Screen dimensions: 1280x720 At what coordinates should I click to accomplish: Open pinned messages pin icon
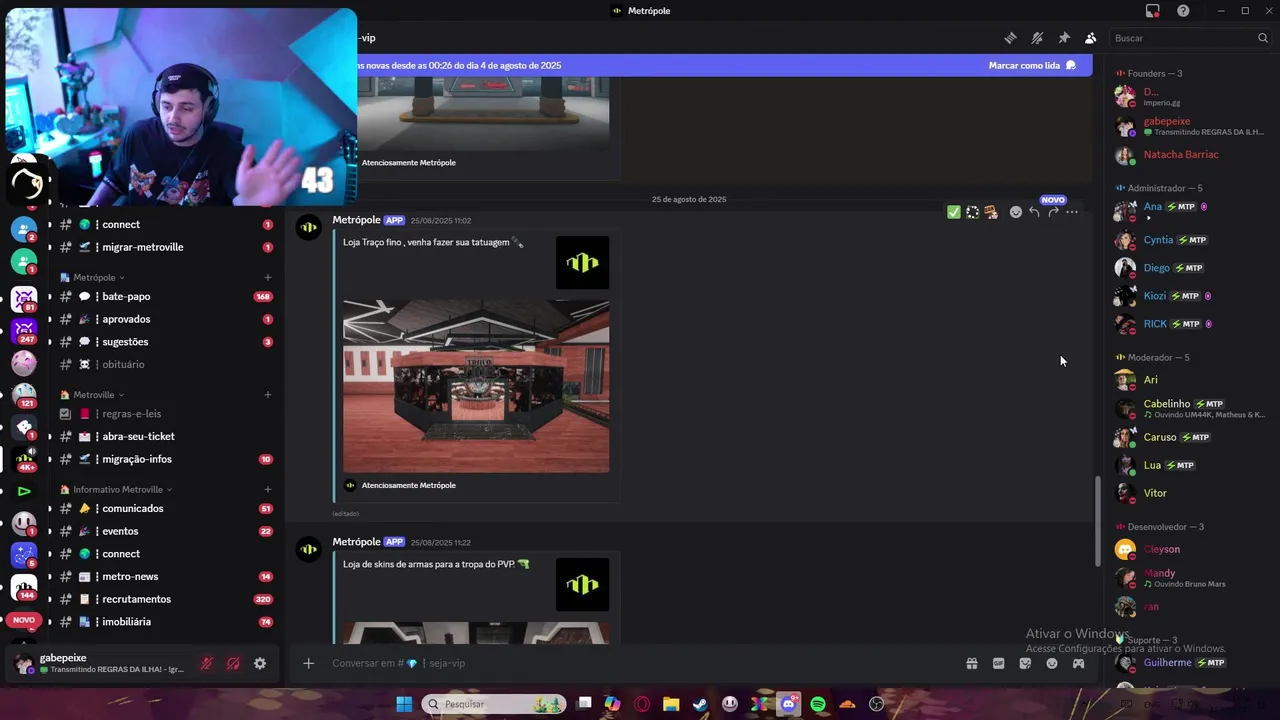click(1064, 38)
